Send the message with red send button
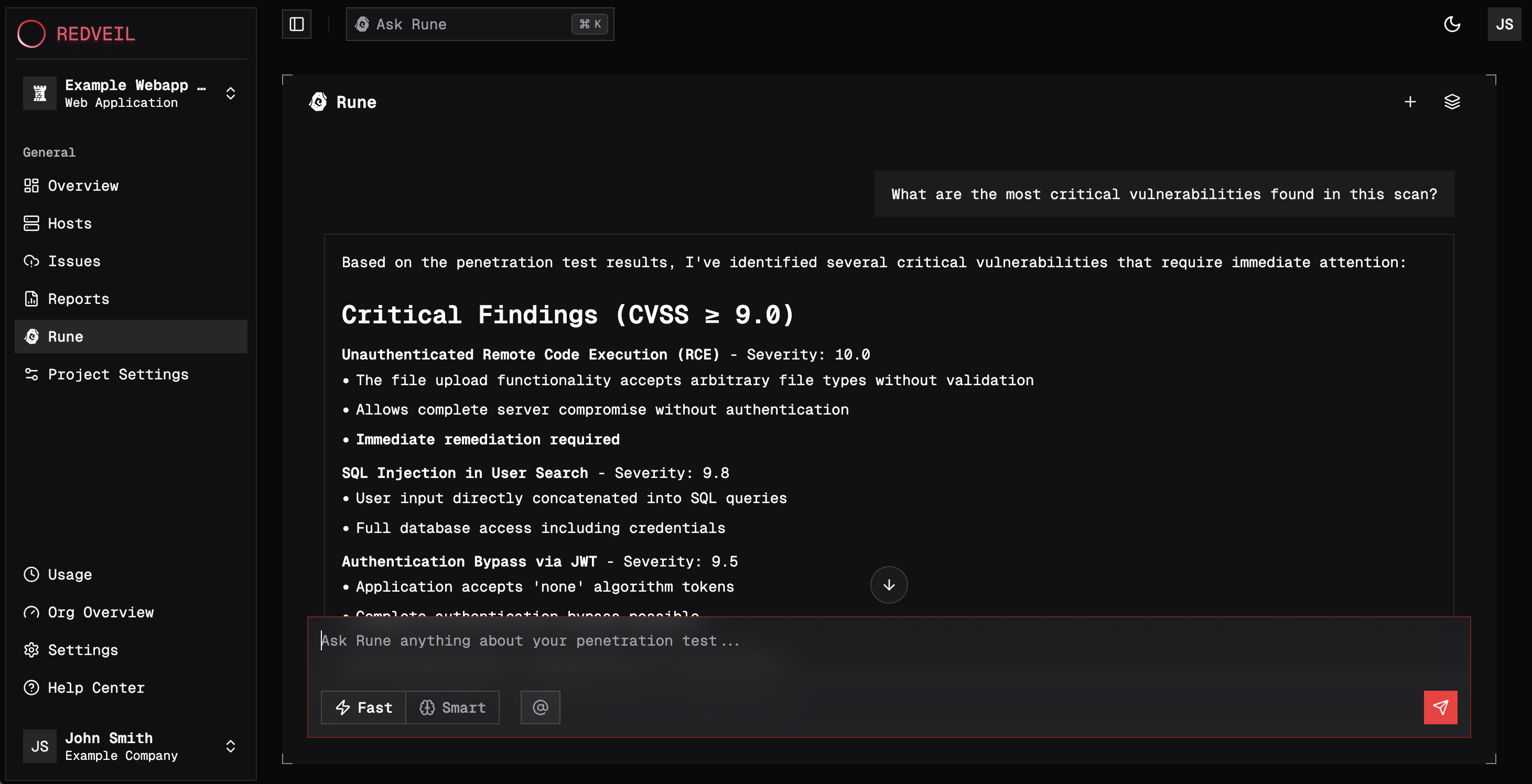 click(x=1440, y=707)
